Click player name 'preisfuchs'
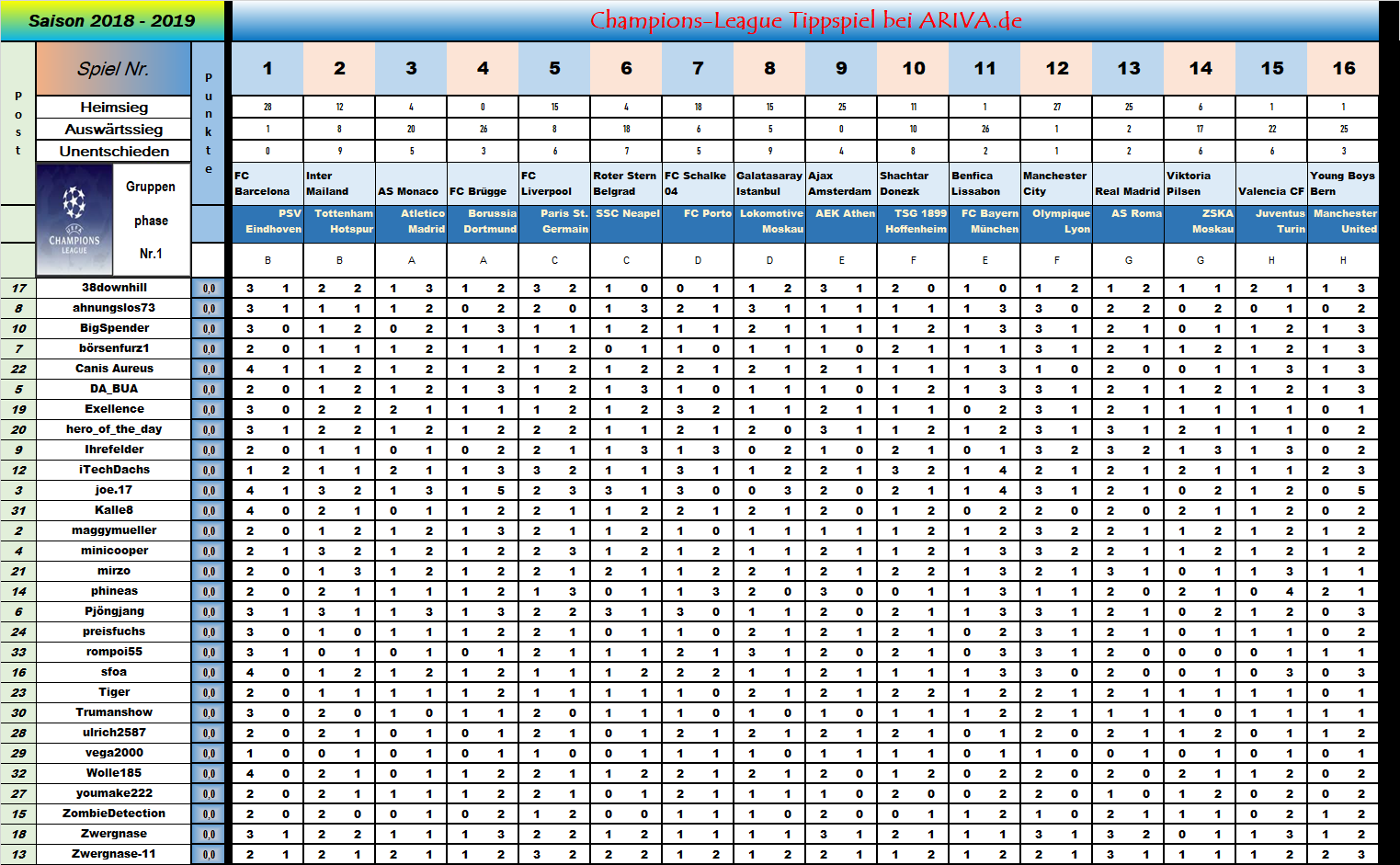The height and width of the screenshot is (865, 1400). pyautogui.click(x=114, y=632)
